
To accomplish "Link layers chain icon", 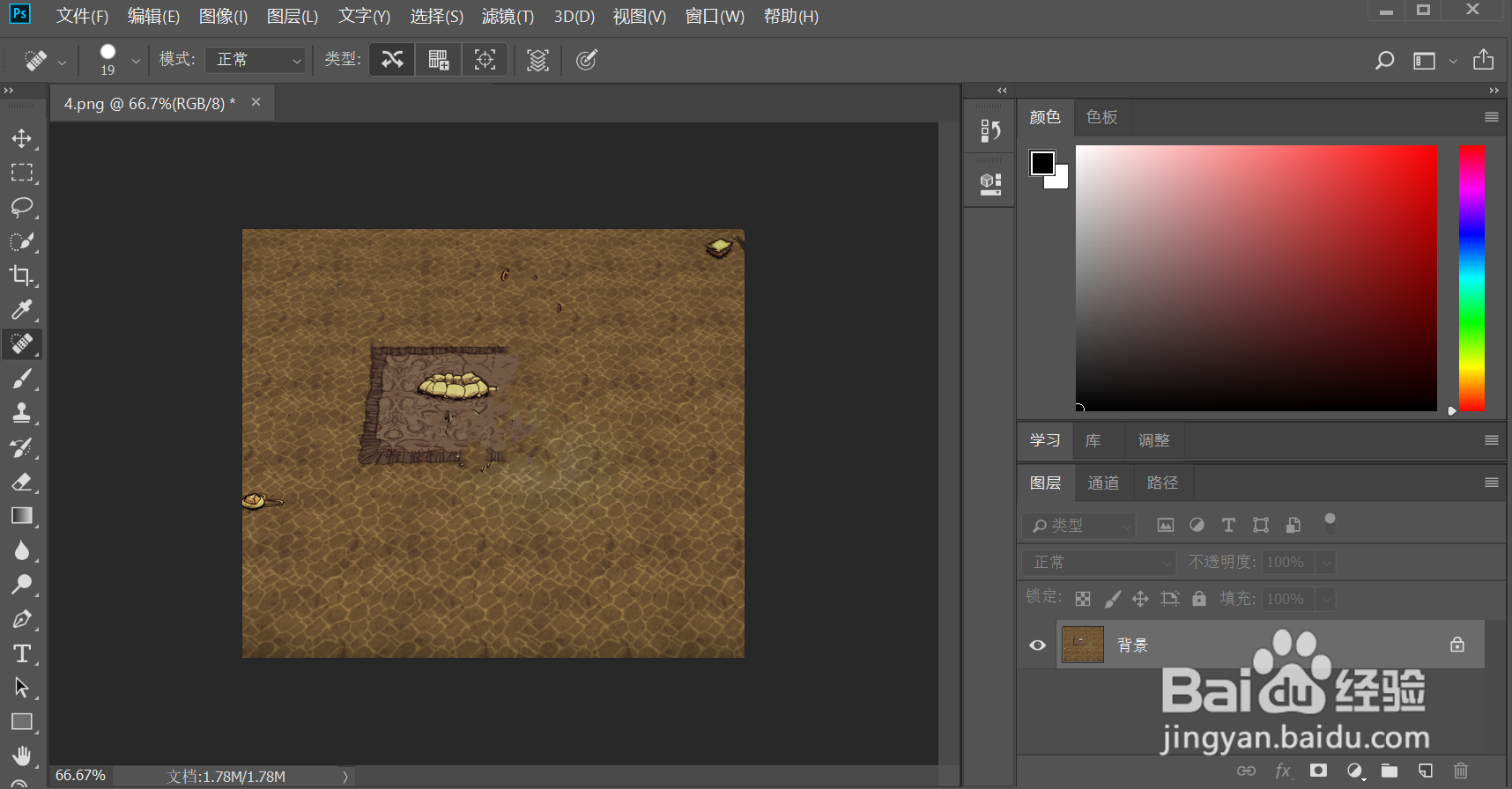I will coord(1246,771).
